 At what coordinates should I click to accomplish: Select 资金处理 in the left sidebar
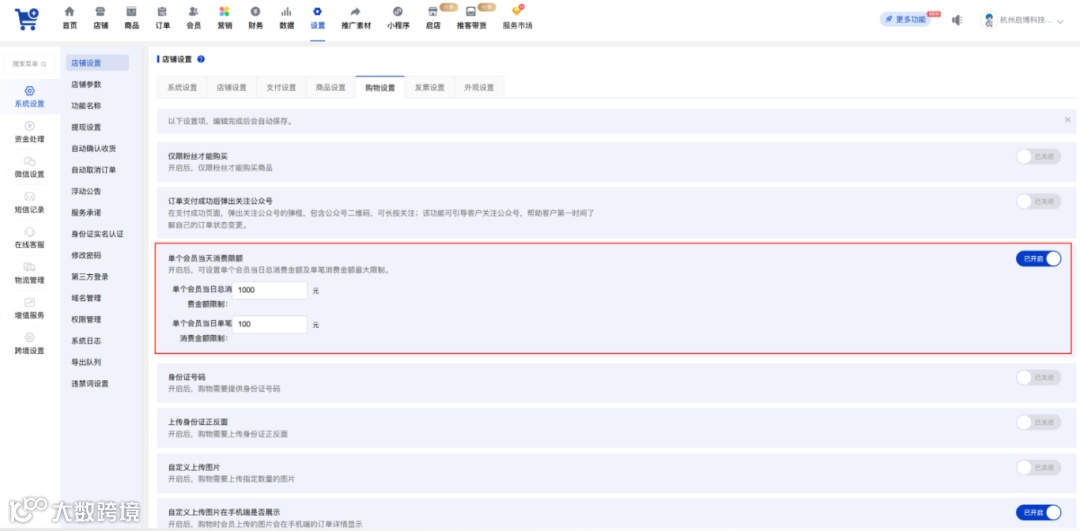[30, 132]
